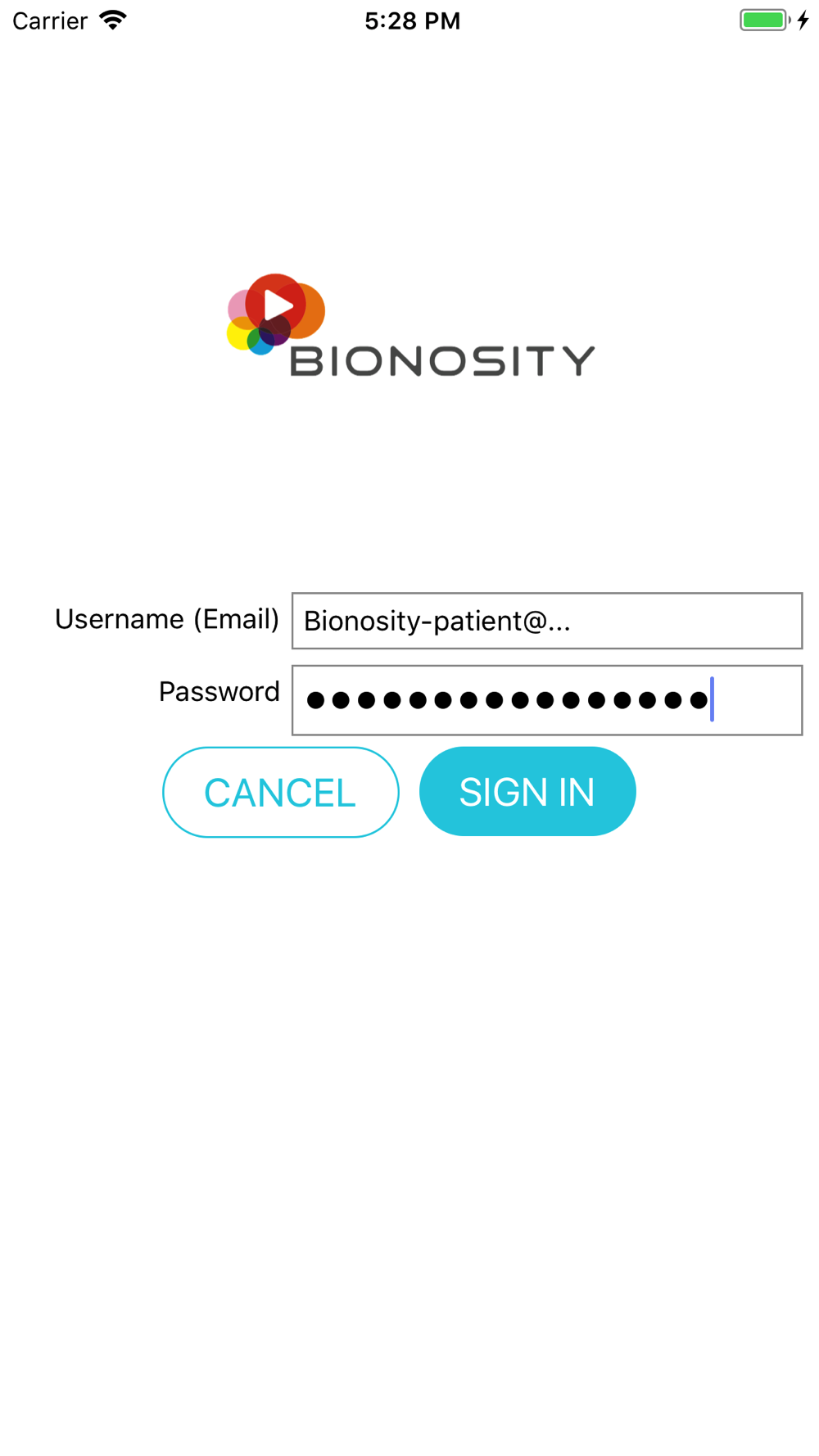819x1456 pixels.
Task: Click the "Username (Email)" label
Action: pos(167,619)
